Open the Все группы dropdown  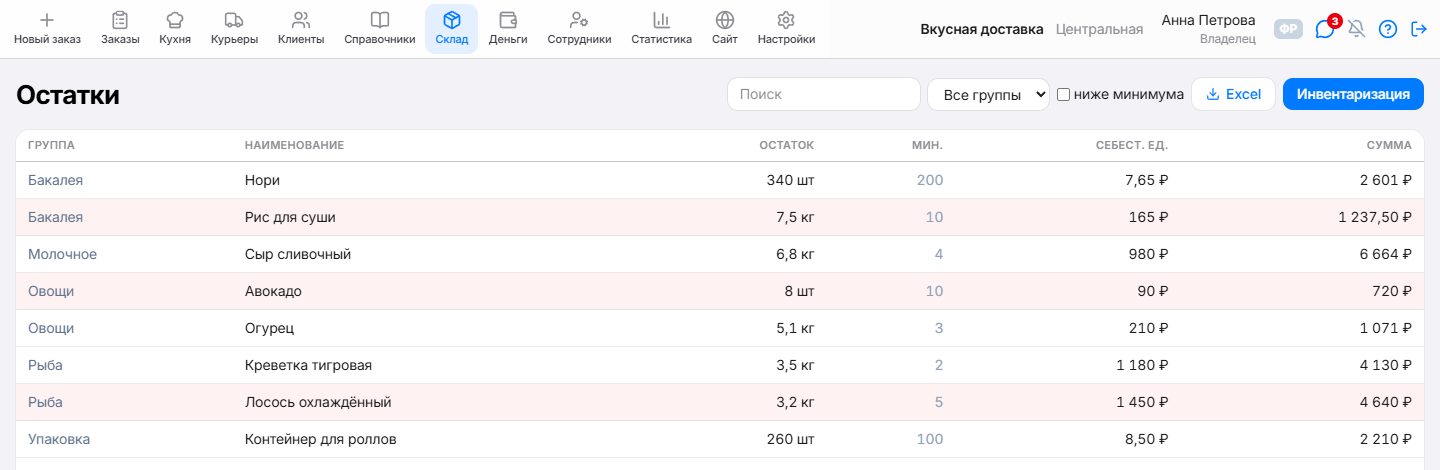click(988, 94)
